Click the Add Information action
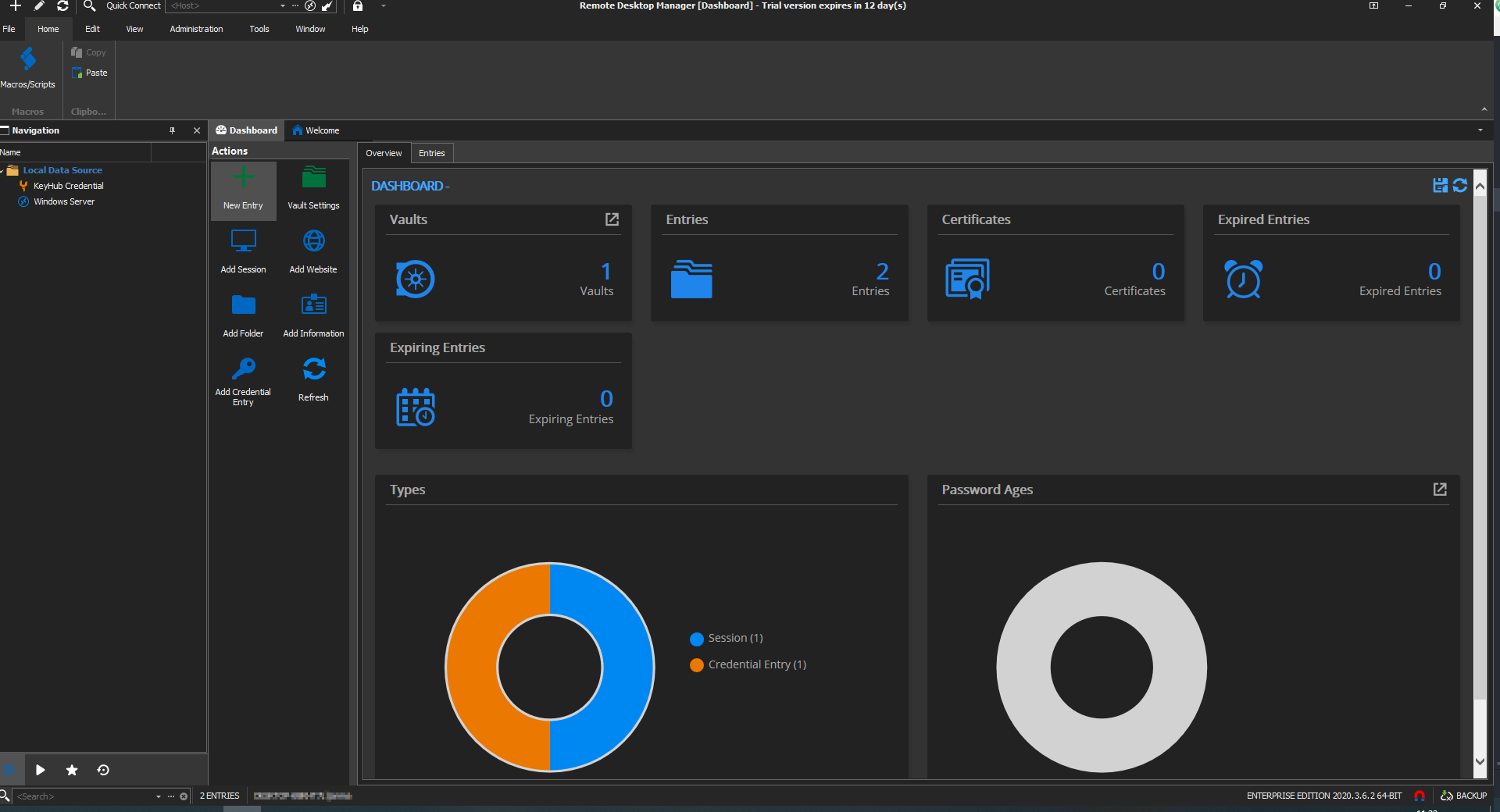 pos(313,316)
